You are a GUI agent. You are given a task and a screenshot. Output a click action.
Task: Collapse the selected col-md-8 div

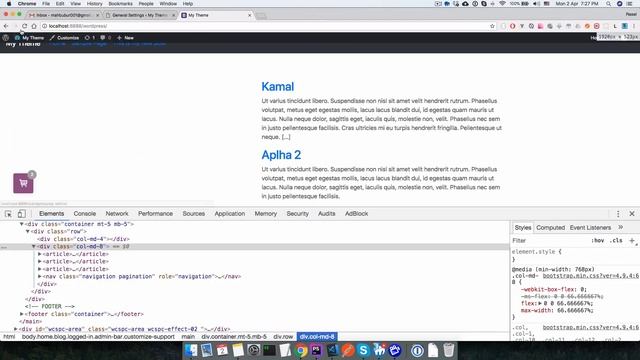(34, 247)
